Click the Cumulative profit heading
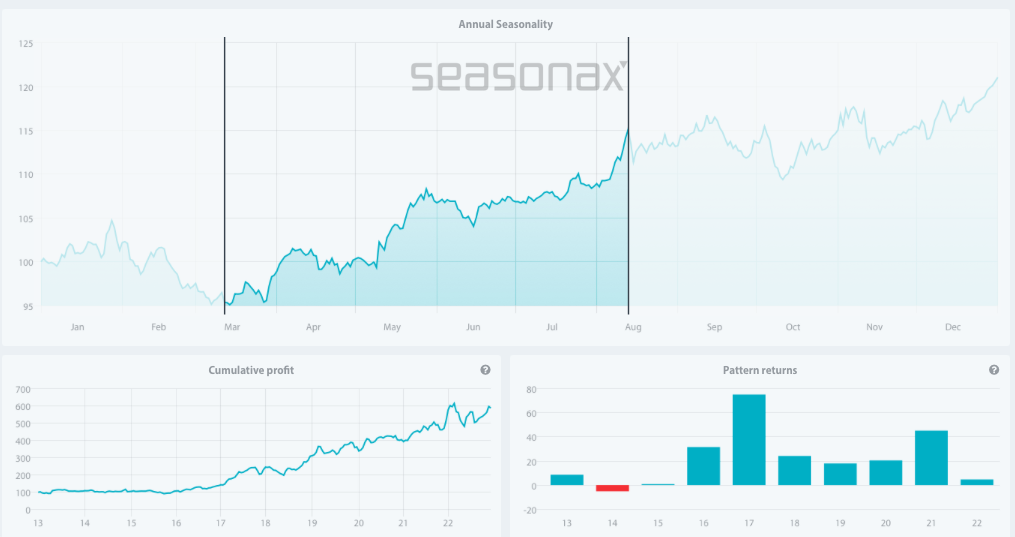This screenshot has height=537, width=1015. coord(251,370)
